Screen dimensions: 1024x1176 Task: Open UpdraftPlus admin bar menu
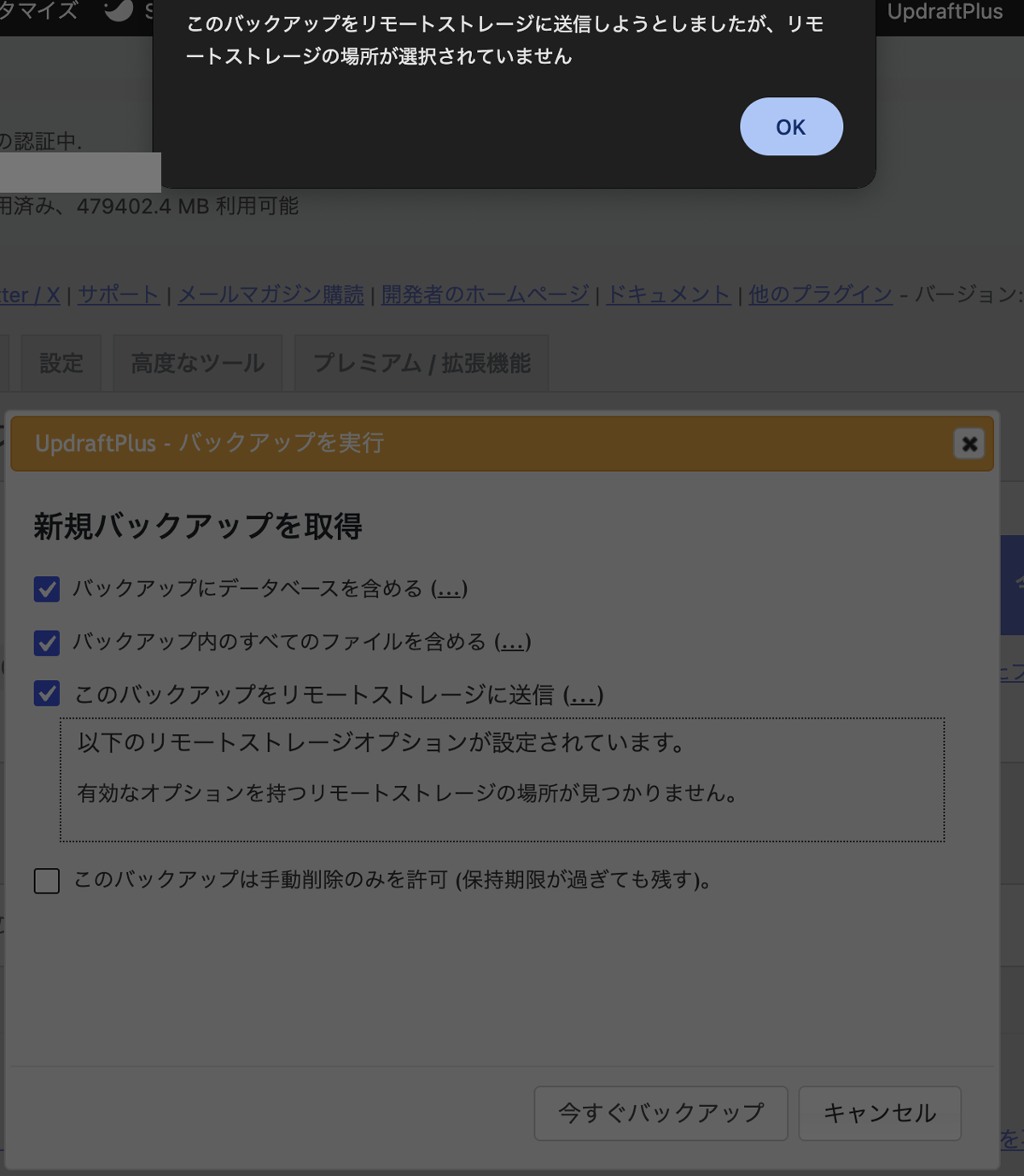pyautogui.click(x=945, y=12)
